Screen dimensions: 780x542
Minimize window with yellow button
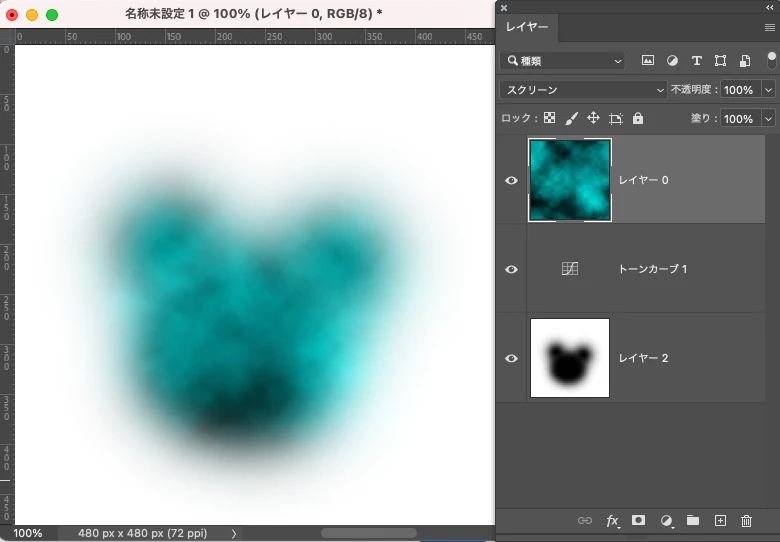pos(32,14)
